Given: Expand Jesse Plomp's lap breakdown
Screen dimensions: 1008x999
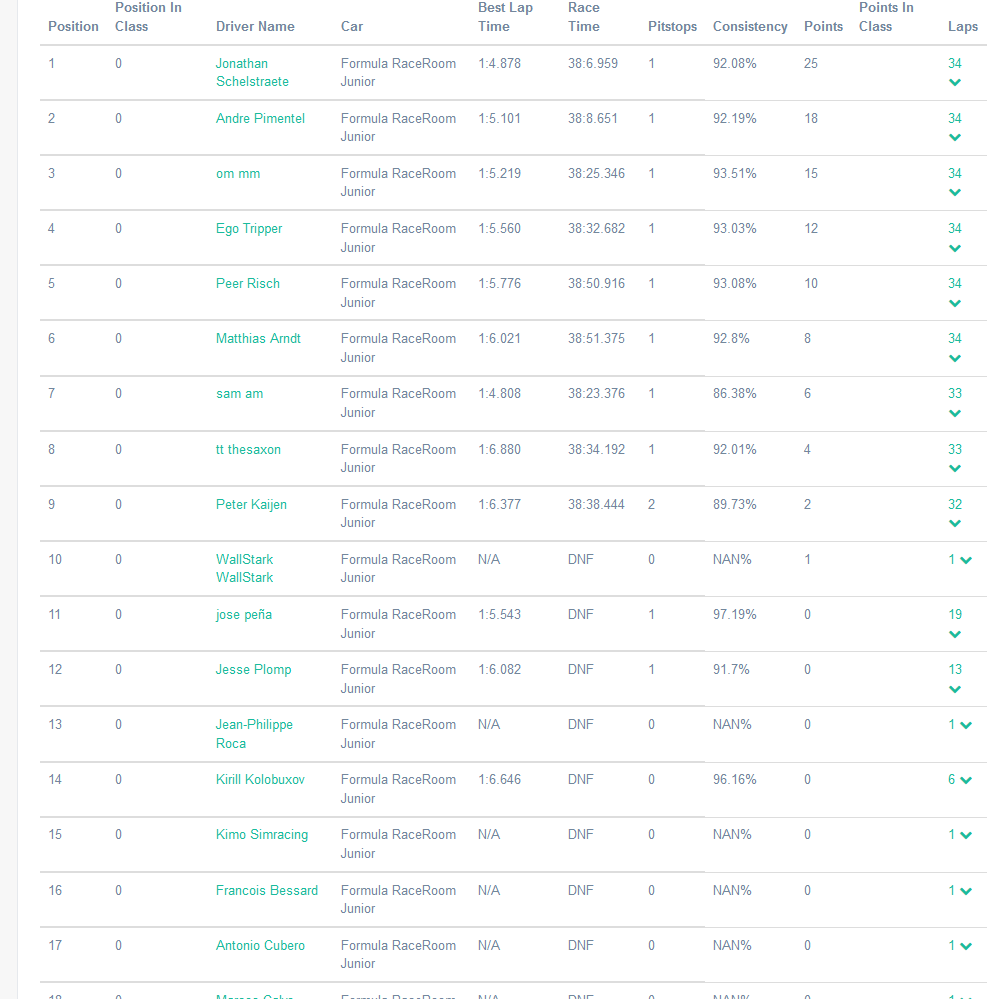Looking at the screenshot, I should click(955, 688).
